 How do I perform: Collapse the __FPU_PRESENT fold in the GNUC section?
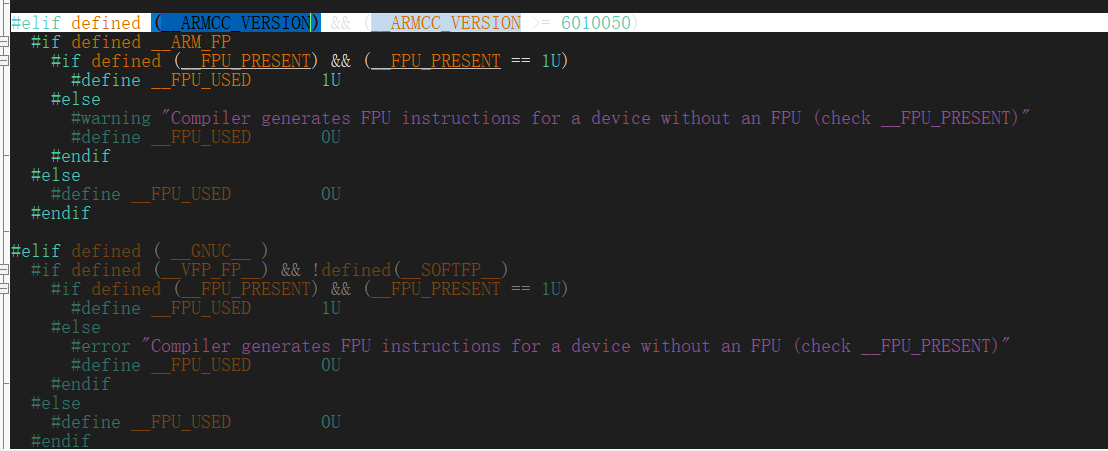(4, 290)
